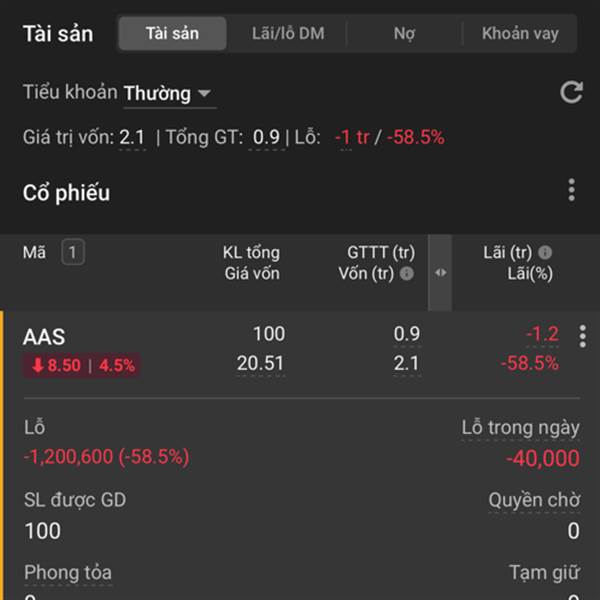Screen dimensions: 600x600
Task: Click the count badge beside Mã
Action: pyautogui.click(x=72, y=253)
